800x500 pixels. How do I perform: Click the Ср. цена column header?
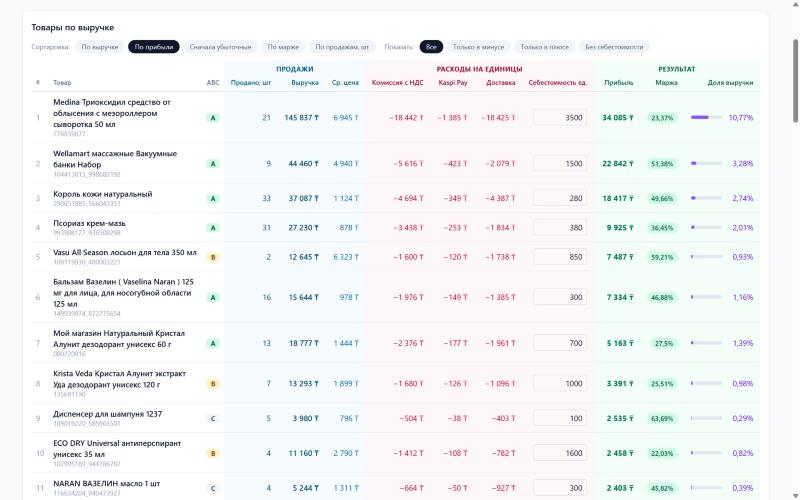pos(345,83)
